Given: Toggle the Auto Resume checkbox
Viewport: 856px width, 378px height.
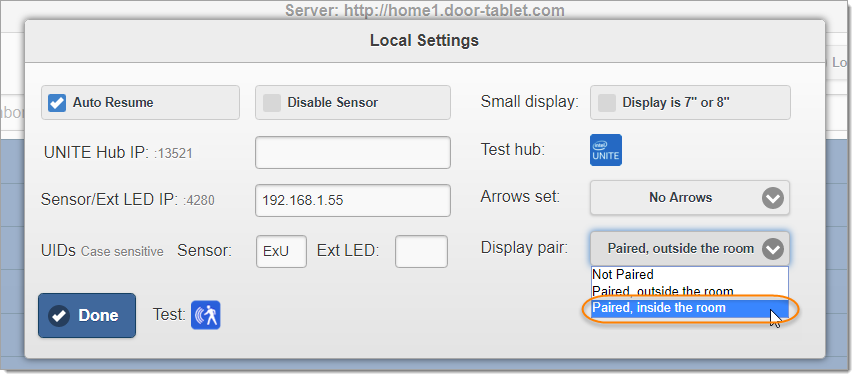Looking at the screenshot, I should point(57,103).
